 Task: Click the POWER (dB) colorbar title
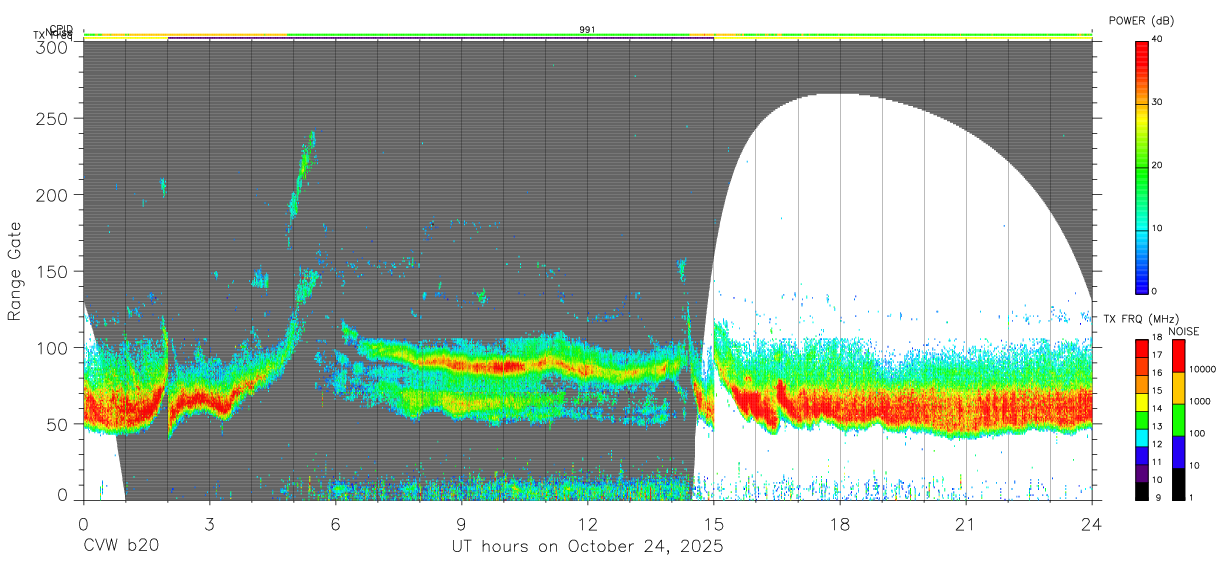[x=1143, y=20]
